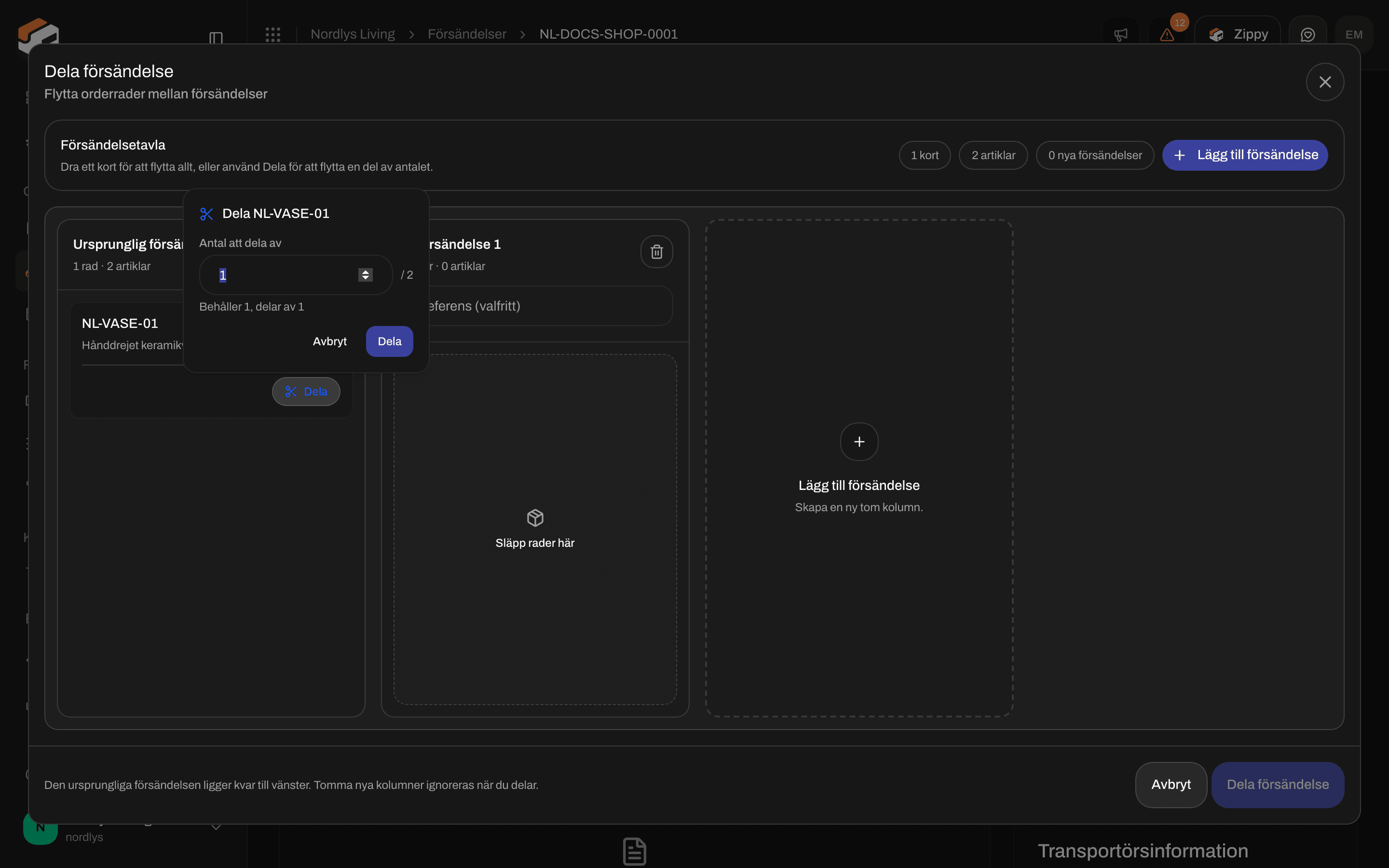
Task: Open the alerts warning icon
Action: click(x=1167, y=34)
